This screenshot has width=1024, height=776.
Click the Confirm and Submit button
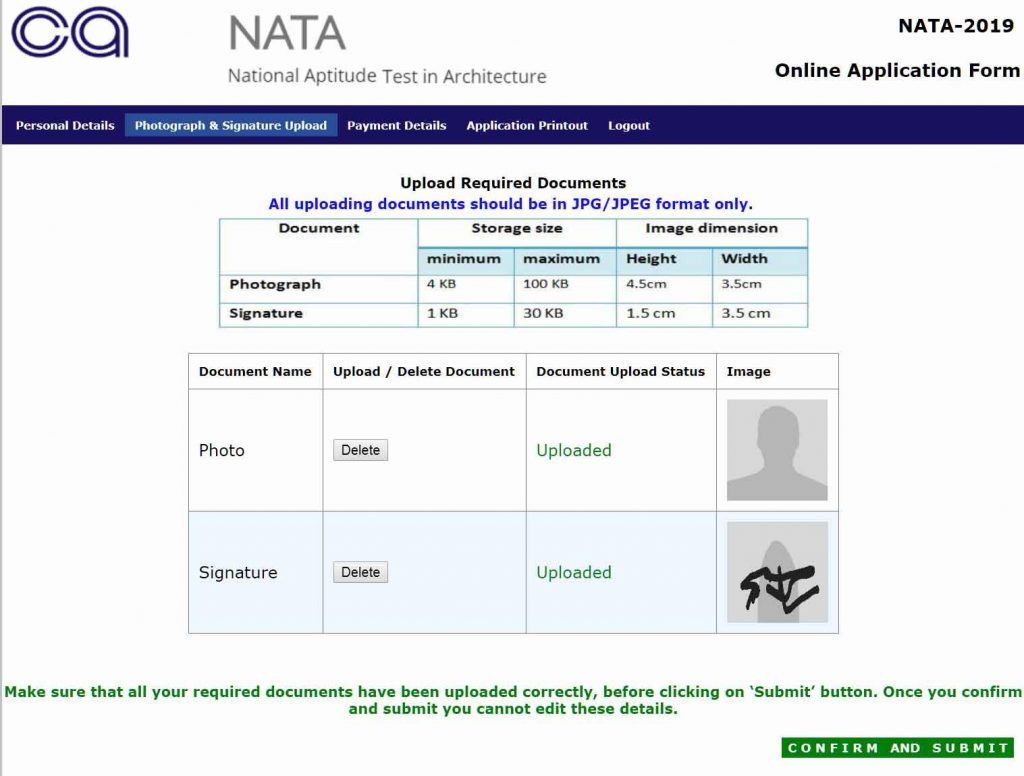point(897,747)
